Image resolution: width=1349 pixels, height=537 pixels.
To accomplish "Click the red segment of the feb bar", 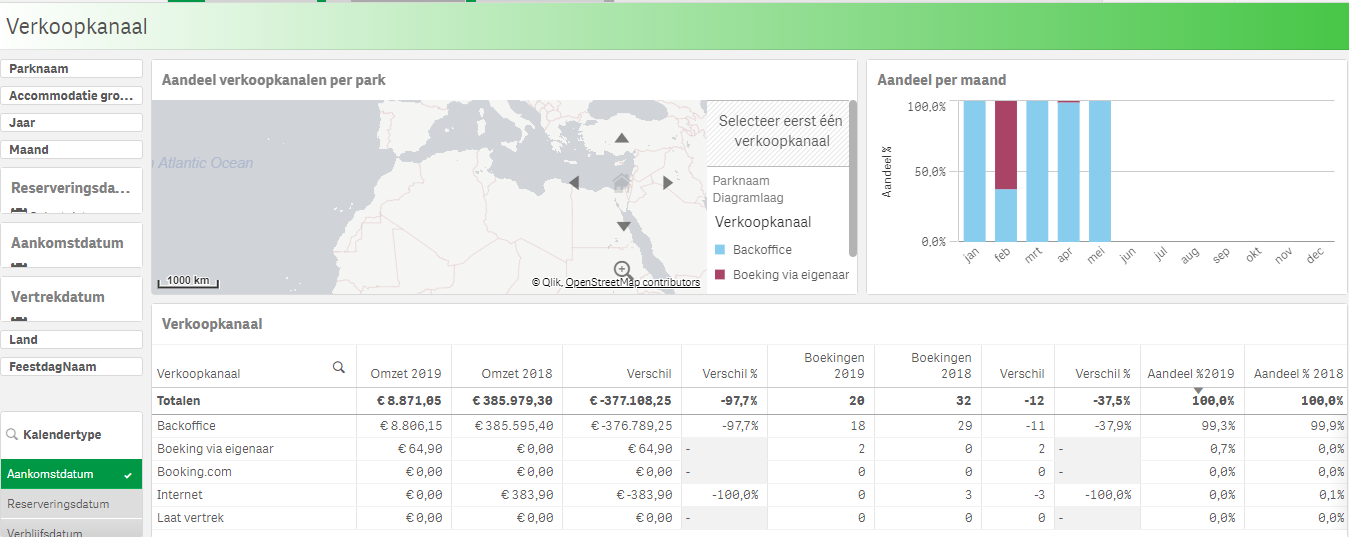I will point(1006,145).
